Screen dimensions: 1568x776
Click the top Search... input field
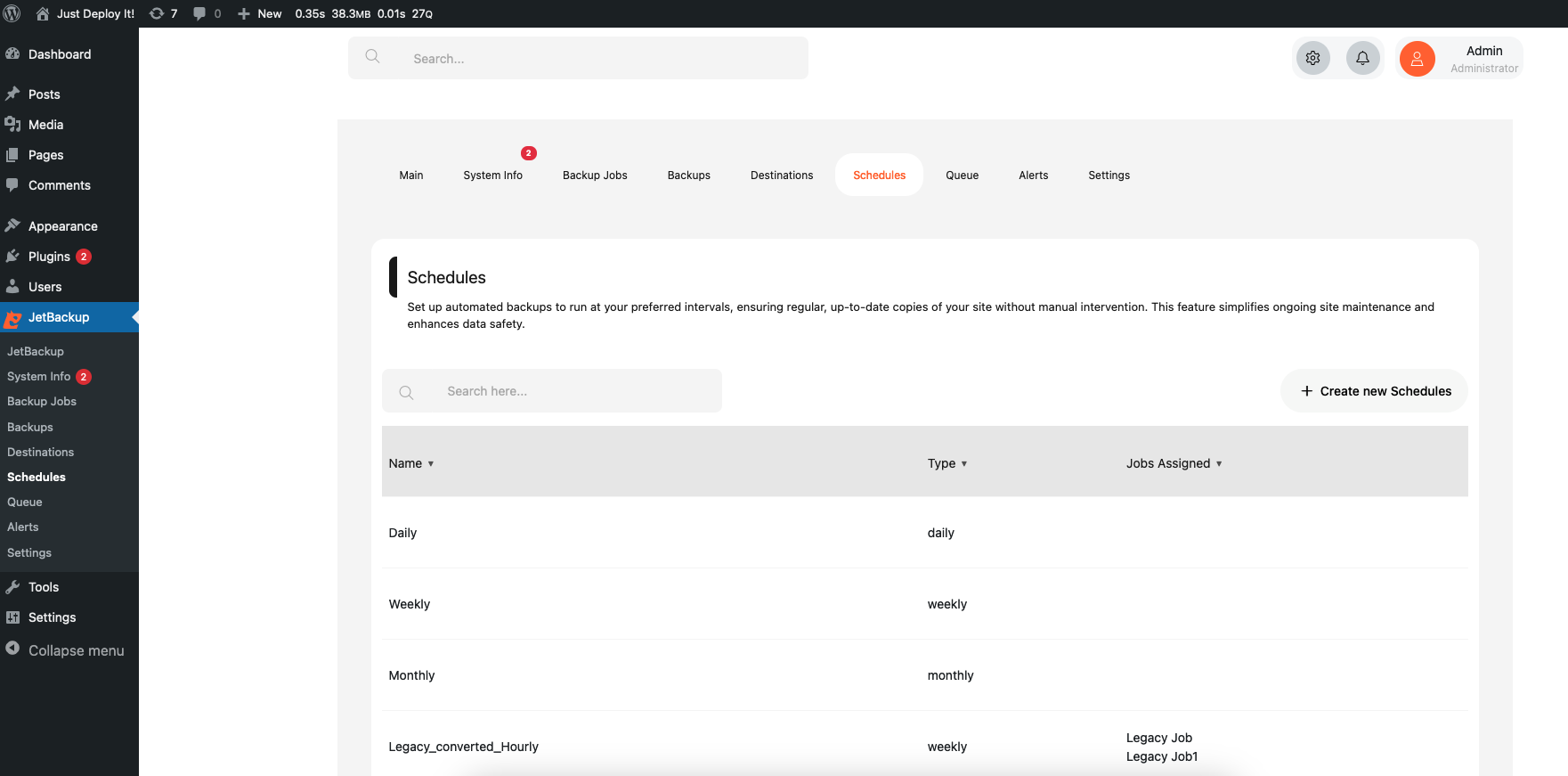578,58
